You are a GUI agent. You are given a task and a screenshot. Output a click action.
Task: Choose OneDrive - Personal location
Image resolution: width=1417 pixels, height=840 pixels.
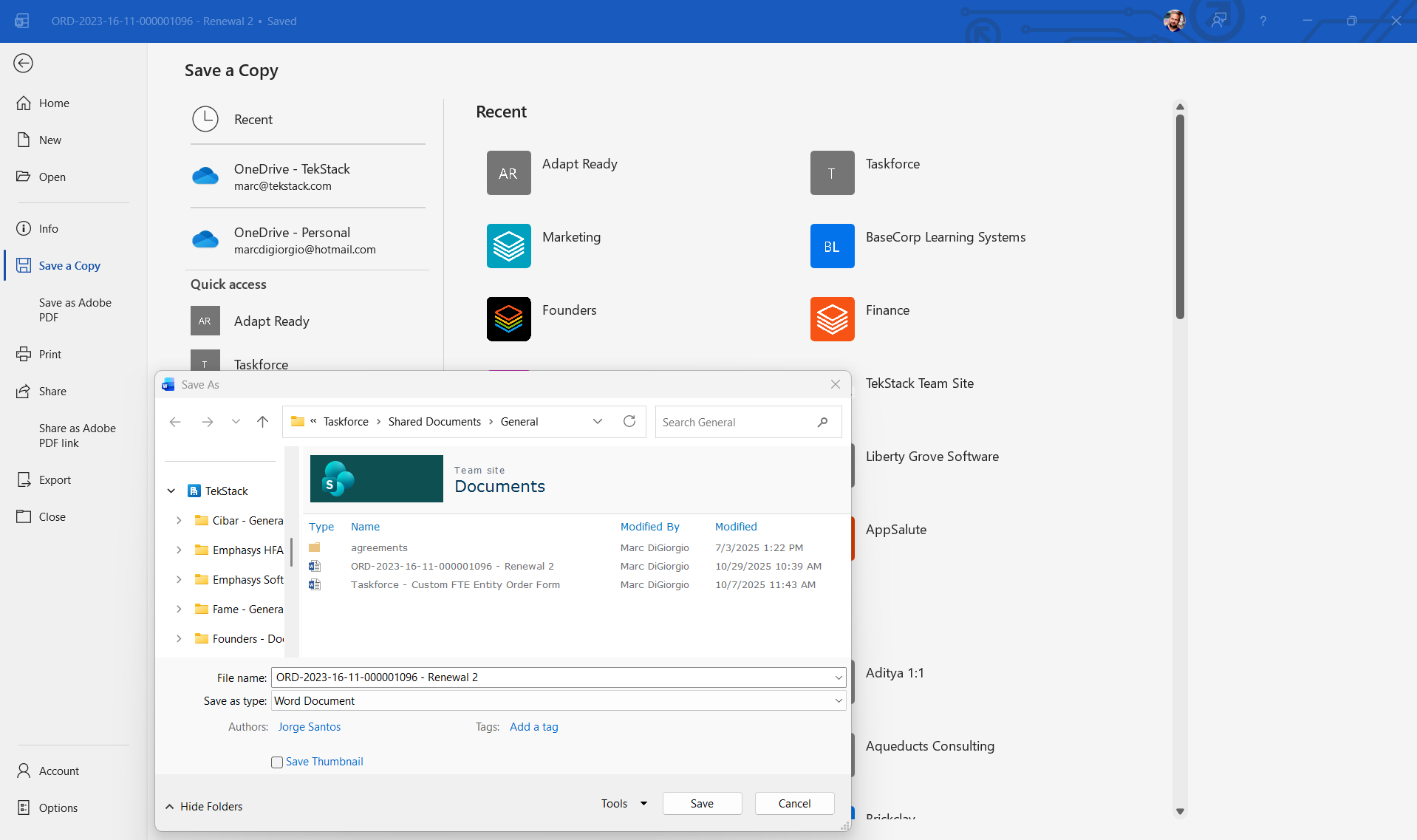[308, 240]
